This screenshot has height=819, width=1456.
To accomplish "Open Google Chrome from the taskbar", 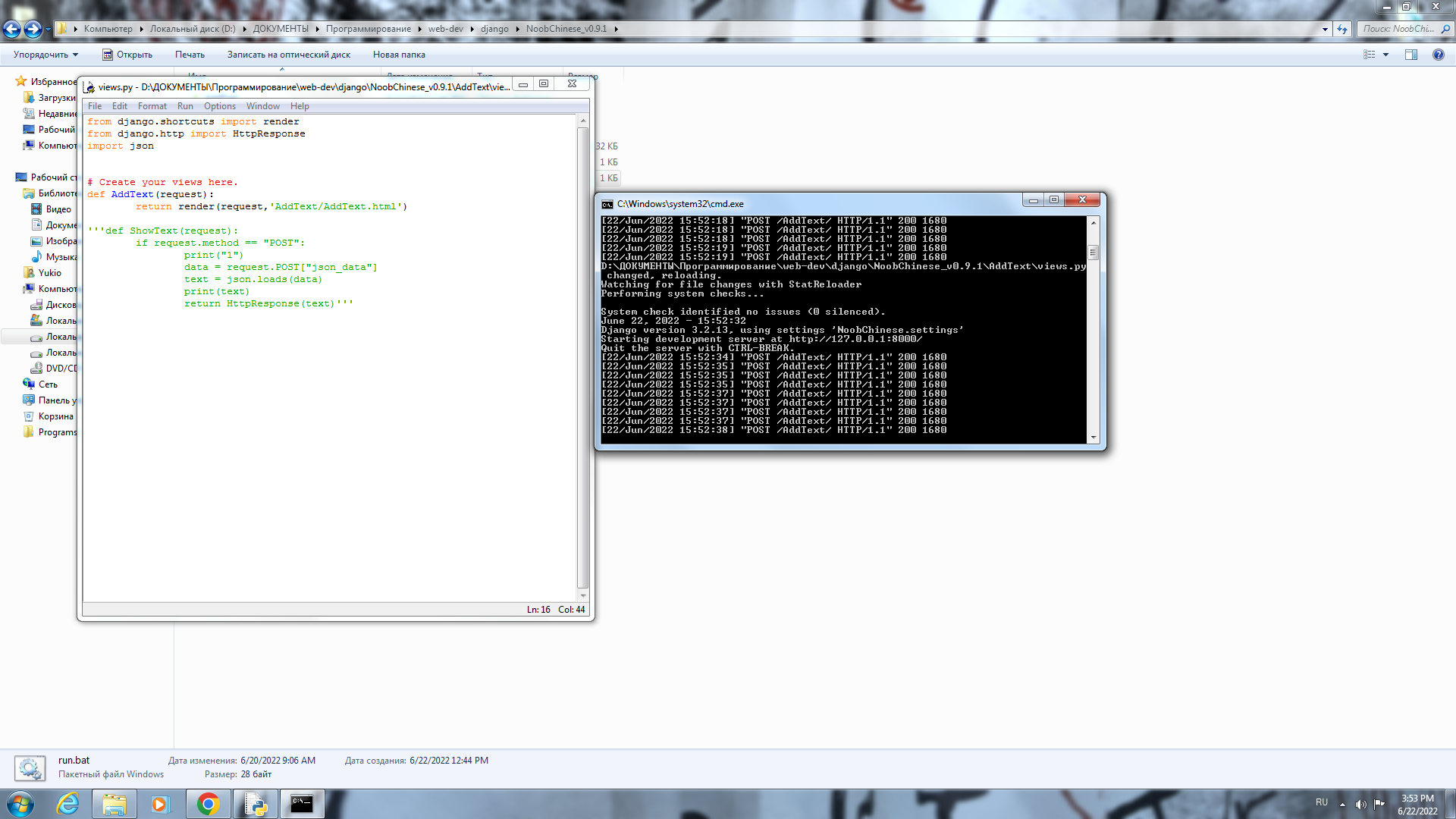I will tap(208, 804).
